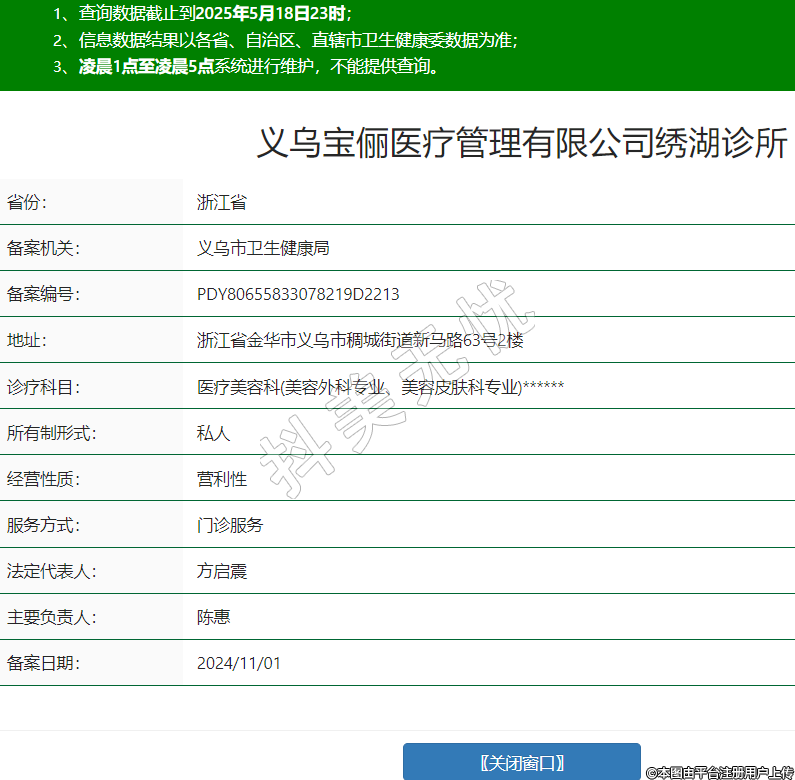Click the 关闭窗口 button
795x780 pixels.
point(521,762)
